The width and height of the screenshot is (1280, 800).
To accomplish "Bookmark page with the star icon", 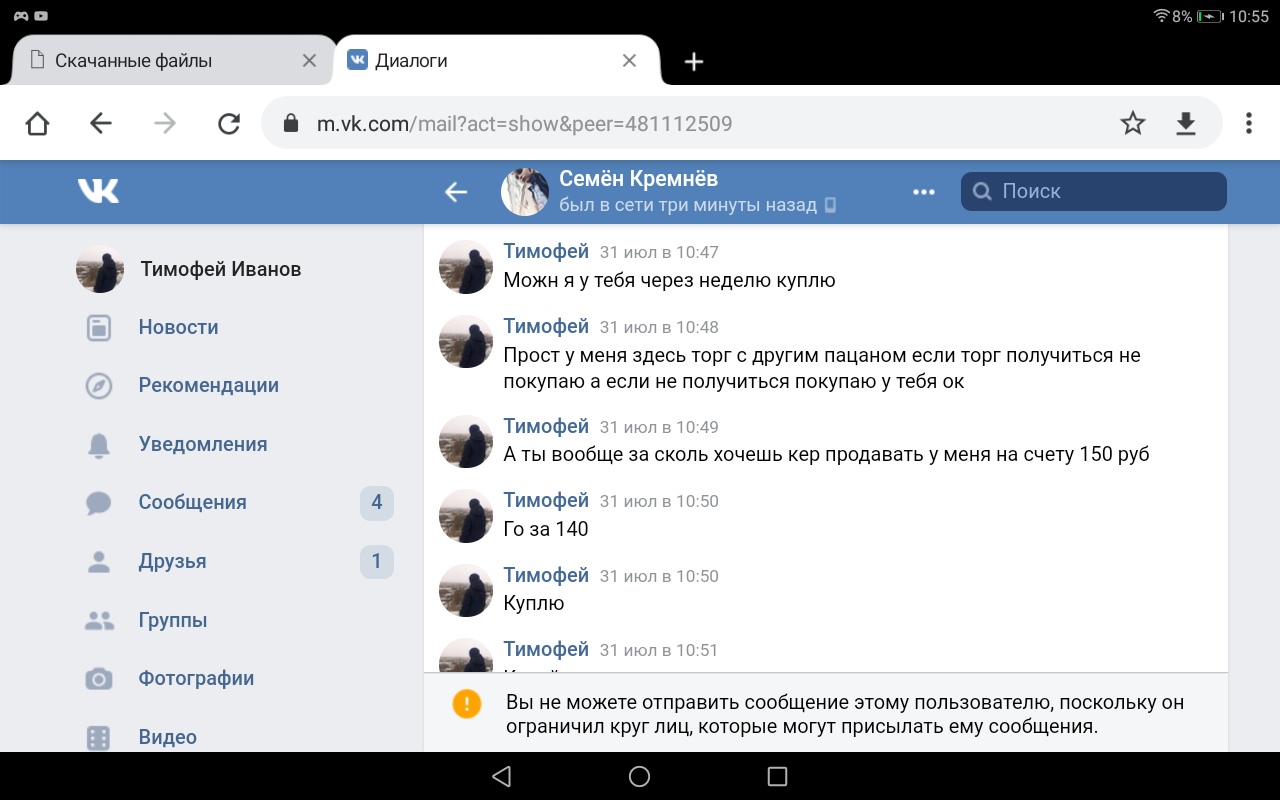I will (1132, 124).
